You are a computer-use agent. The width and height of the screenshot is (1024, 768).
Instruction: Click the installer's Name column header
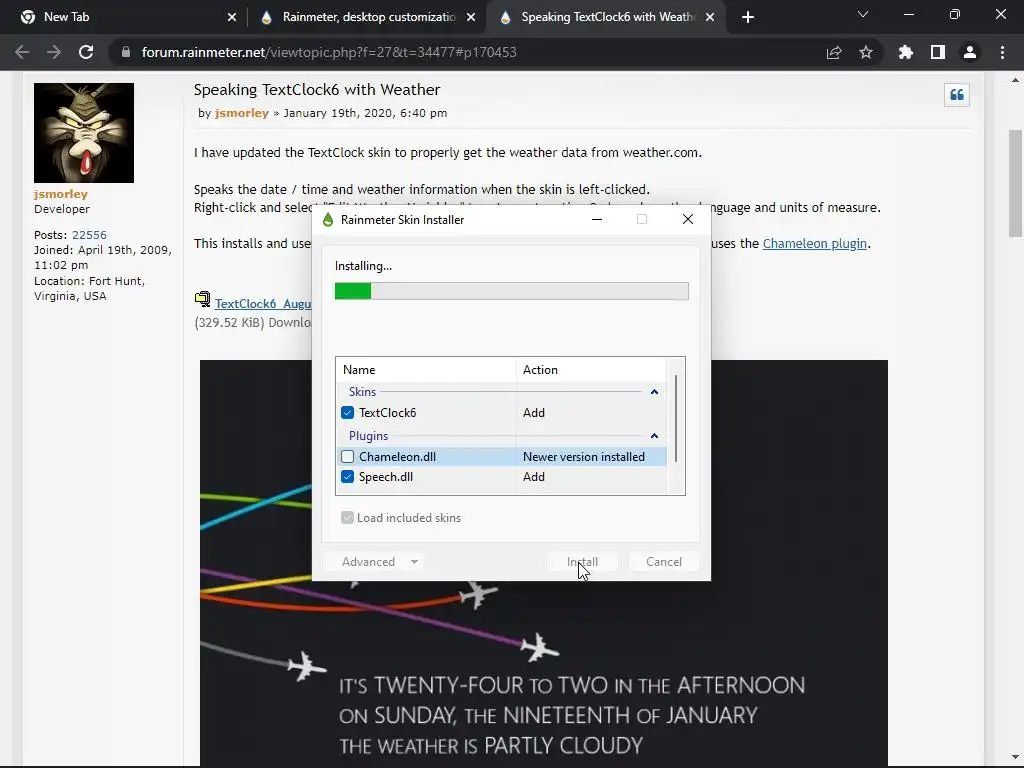426,370
